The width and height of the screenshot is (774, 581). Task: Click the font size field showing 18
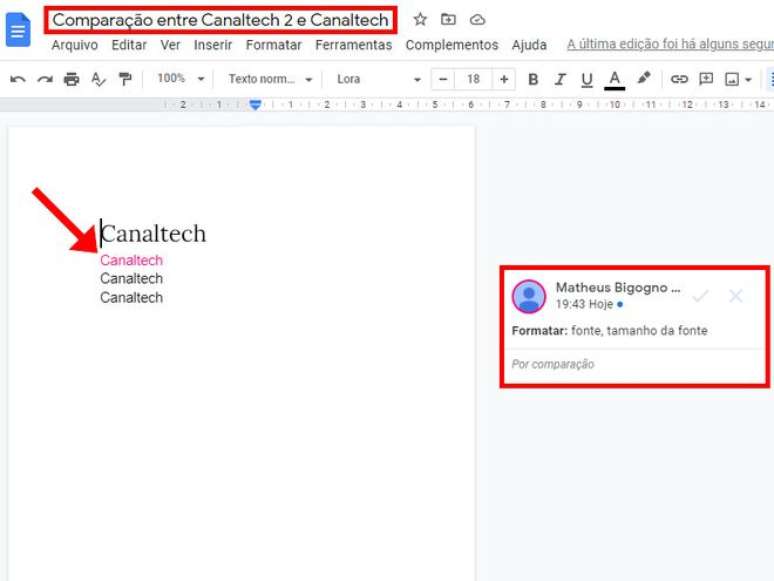(x=473, y=79)
